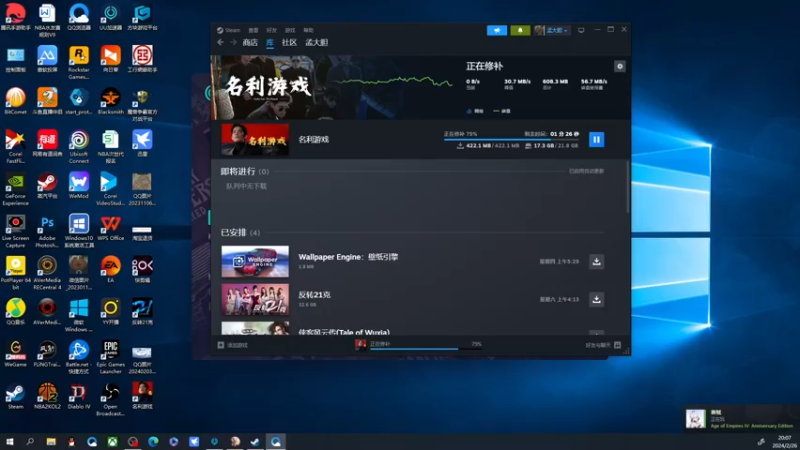Select the GeForce Experience desktop icon

[x=15, y=189]
